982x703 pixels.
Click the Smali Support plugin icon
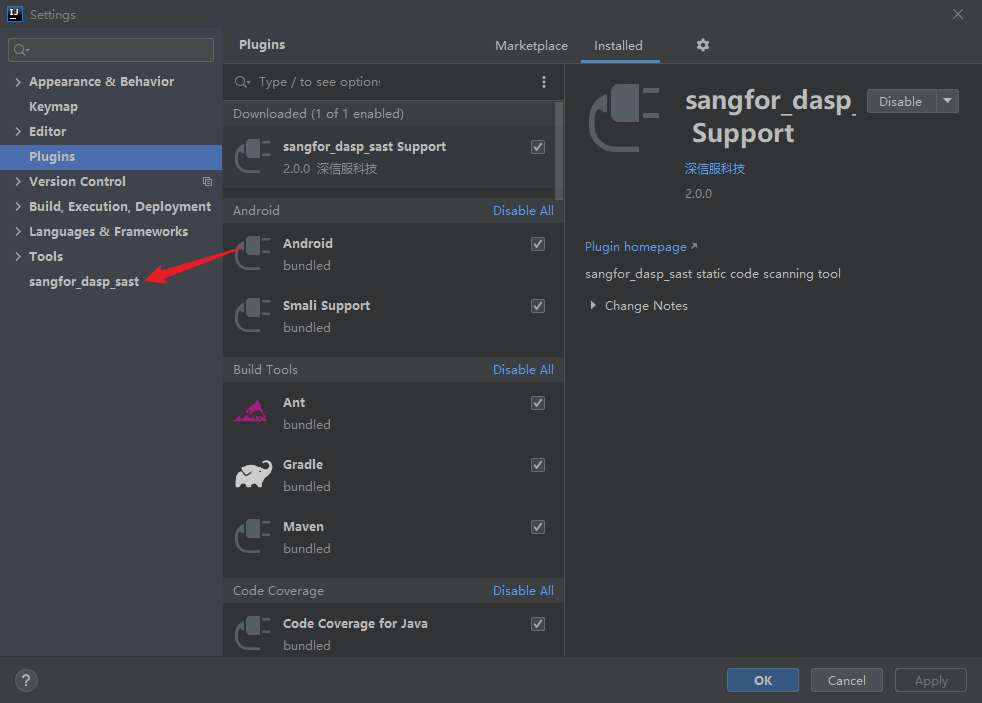tap(253, 316)
